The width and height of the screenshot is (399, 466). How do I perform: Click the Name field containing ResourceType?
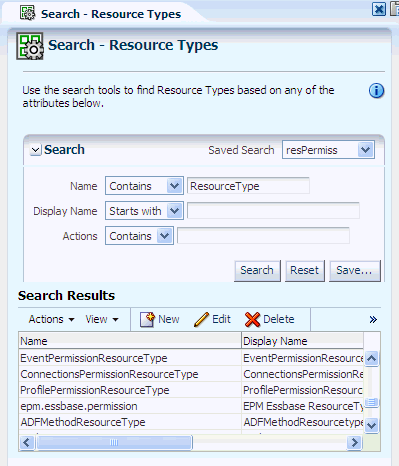point(248,186)
